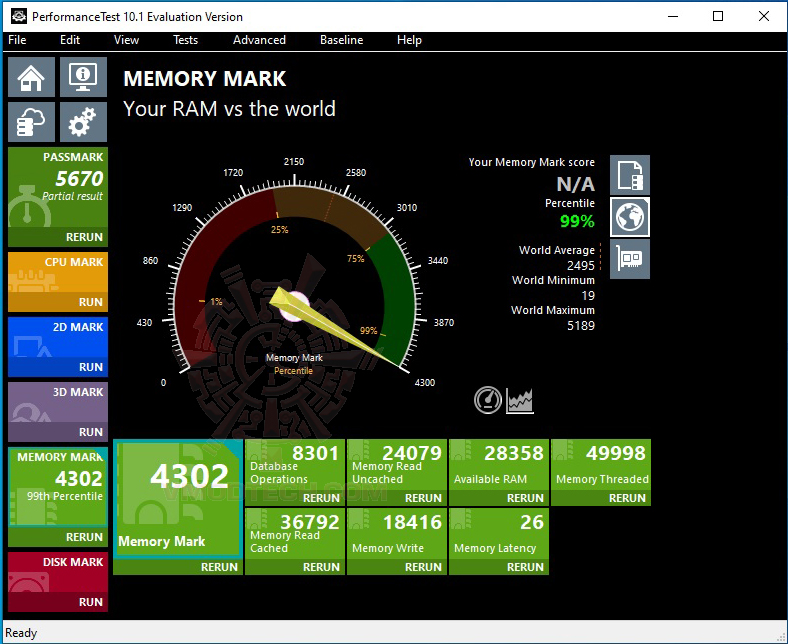Click the 'Partial result' text in PassMark tile
The height and width of the screenshot is (644, 788).
72,196
